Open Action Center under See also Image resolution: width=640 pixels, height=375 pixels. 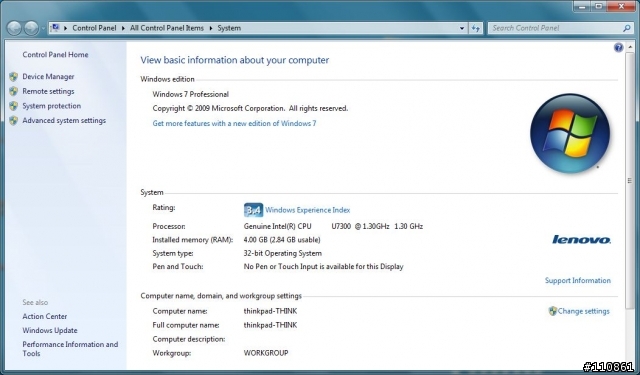[x=44, y=317]
